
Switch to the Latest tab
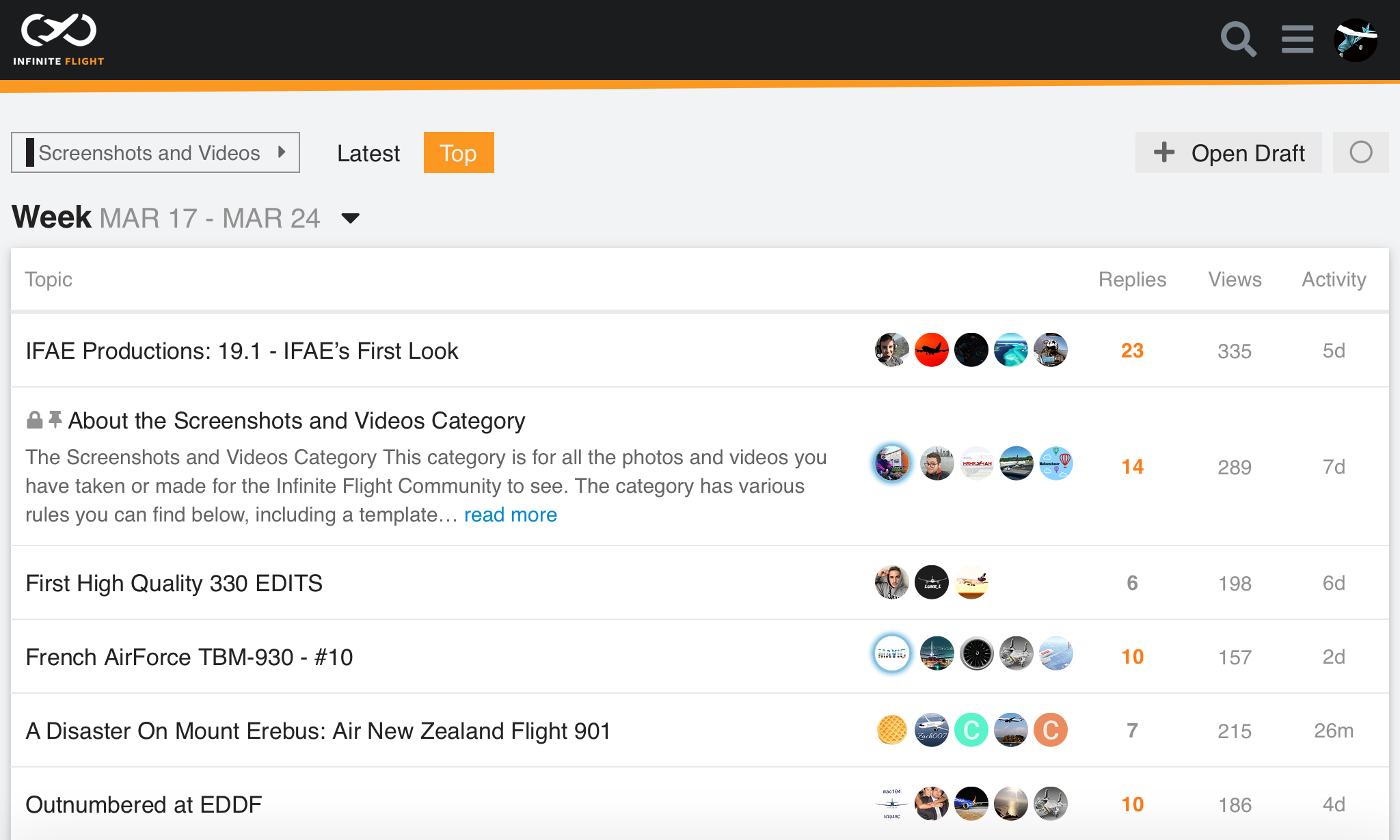click(x=368, y=153)
